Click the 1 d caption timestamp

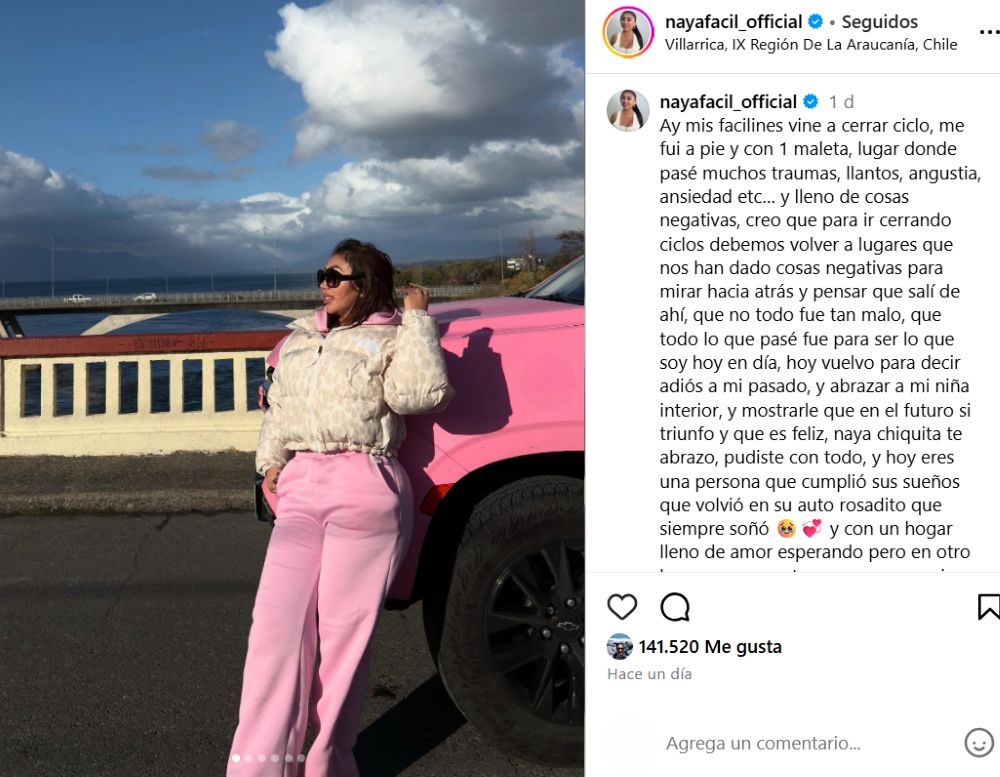pyautogui.click(x=841, y=102)
